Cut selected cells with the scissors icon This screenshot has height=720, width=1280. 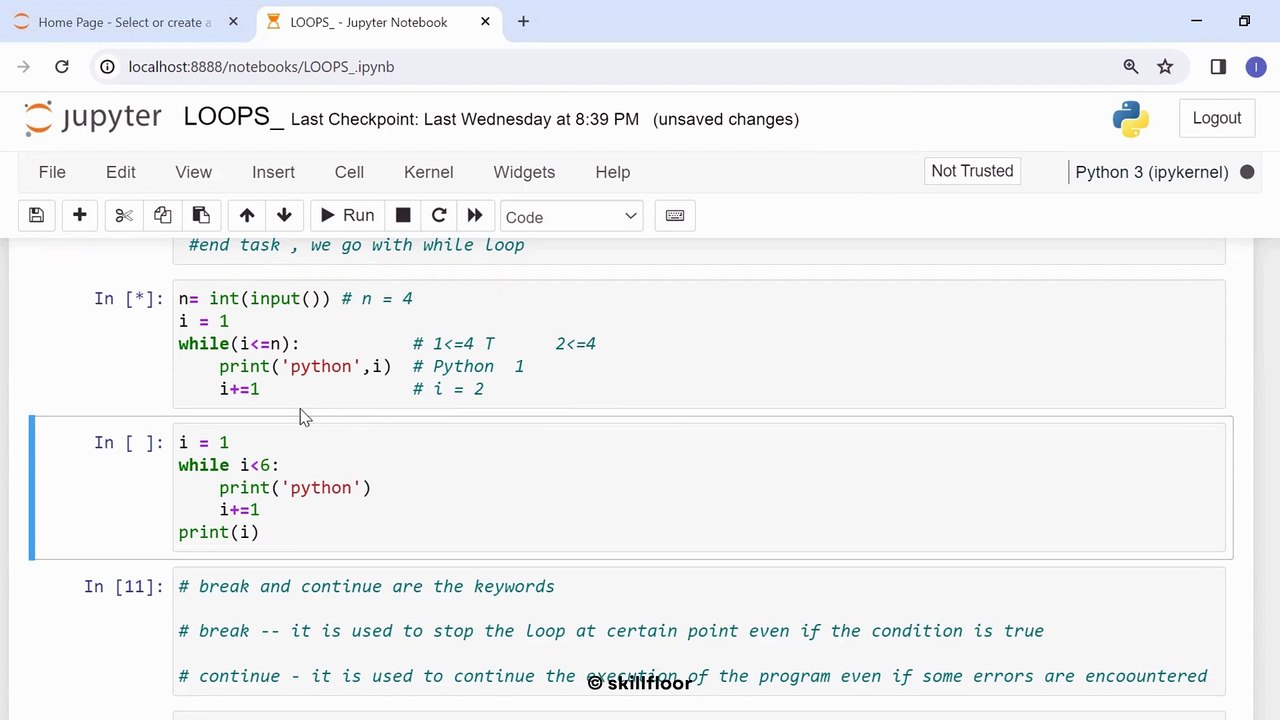pos(124,216)
